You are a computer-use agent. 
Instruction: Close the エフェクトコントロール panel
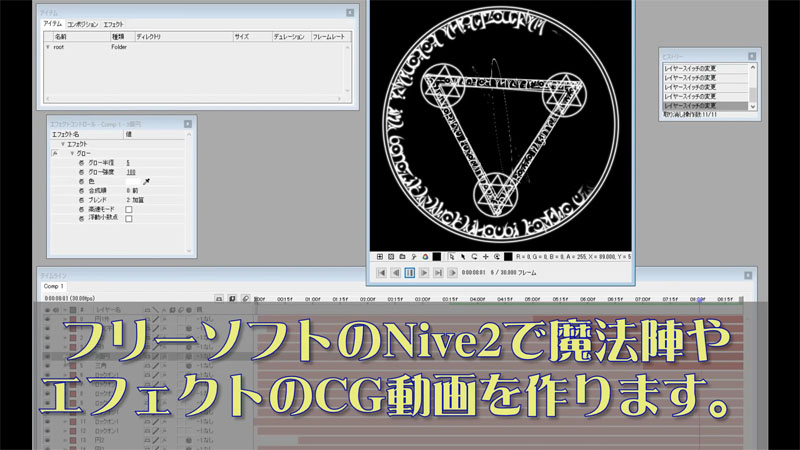click(188, 124)
